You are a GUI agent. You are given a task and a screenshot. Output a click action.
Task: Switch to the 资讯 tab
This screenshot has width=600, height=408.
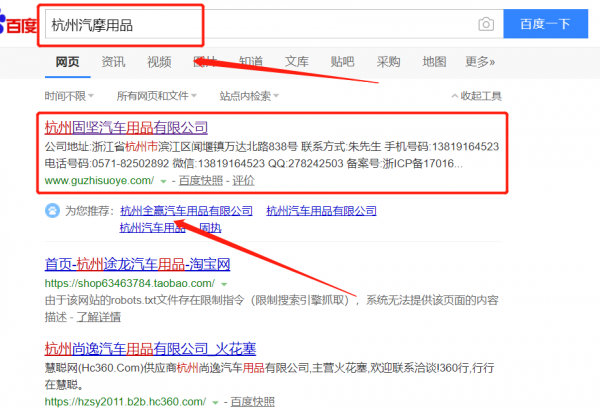[113, 62]
